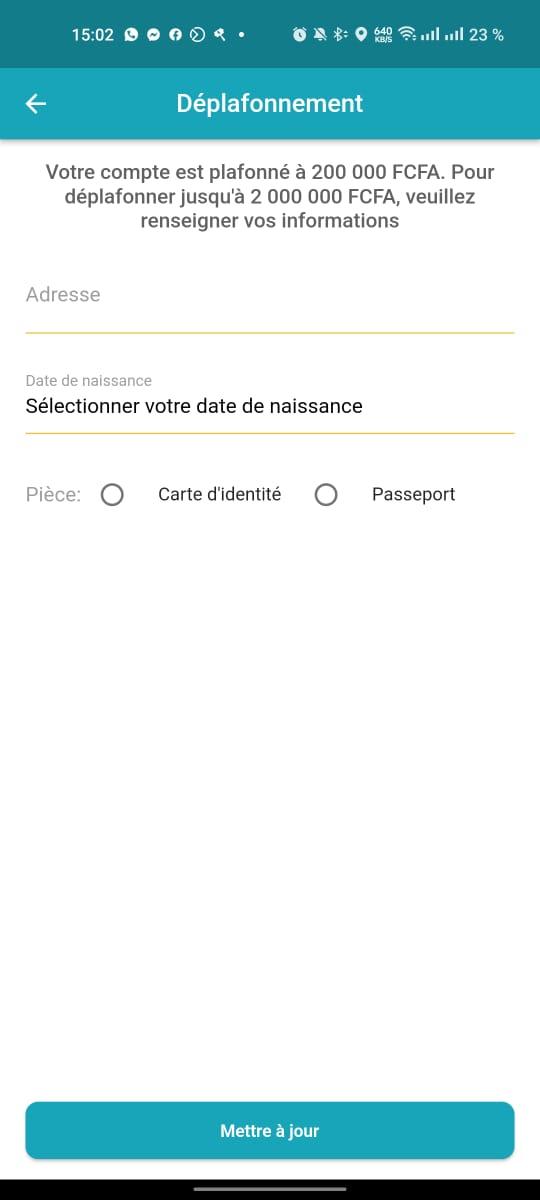This screenshot has width=540, height=1200.
Task: Tap the Carte d'identité label text
Action: coord(219,494)
